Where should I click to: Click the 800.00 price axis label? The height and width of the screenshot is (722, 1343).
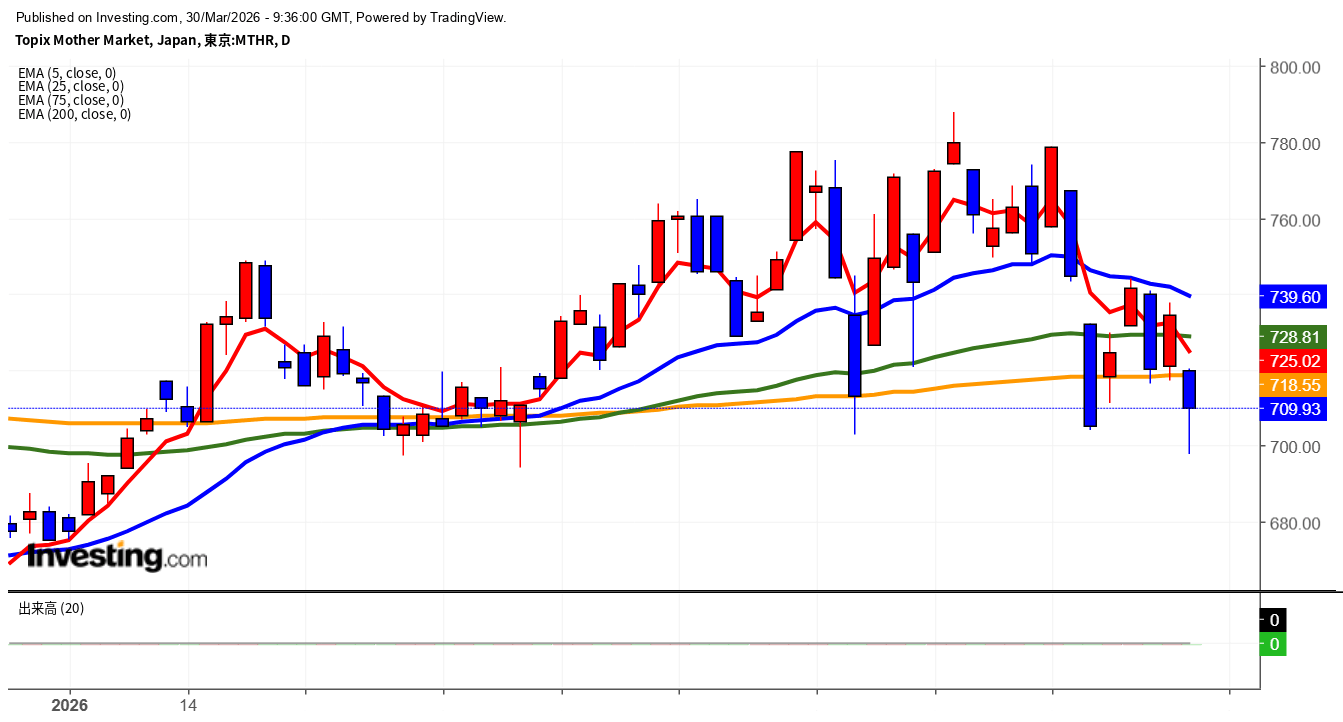point(1295,68)
